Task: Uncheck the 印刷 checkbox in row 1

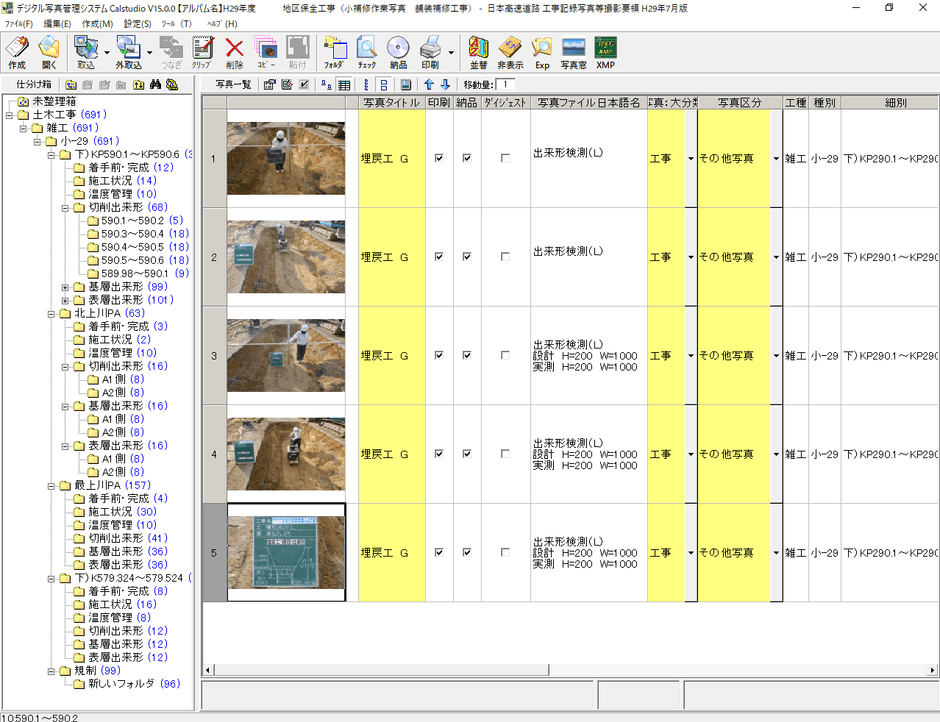Action: pos(438,158)
